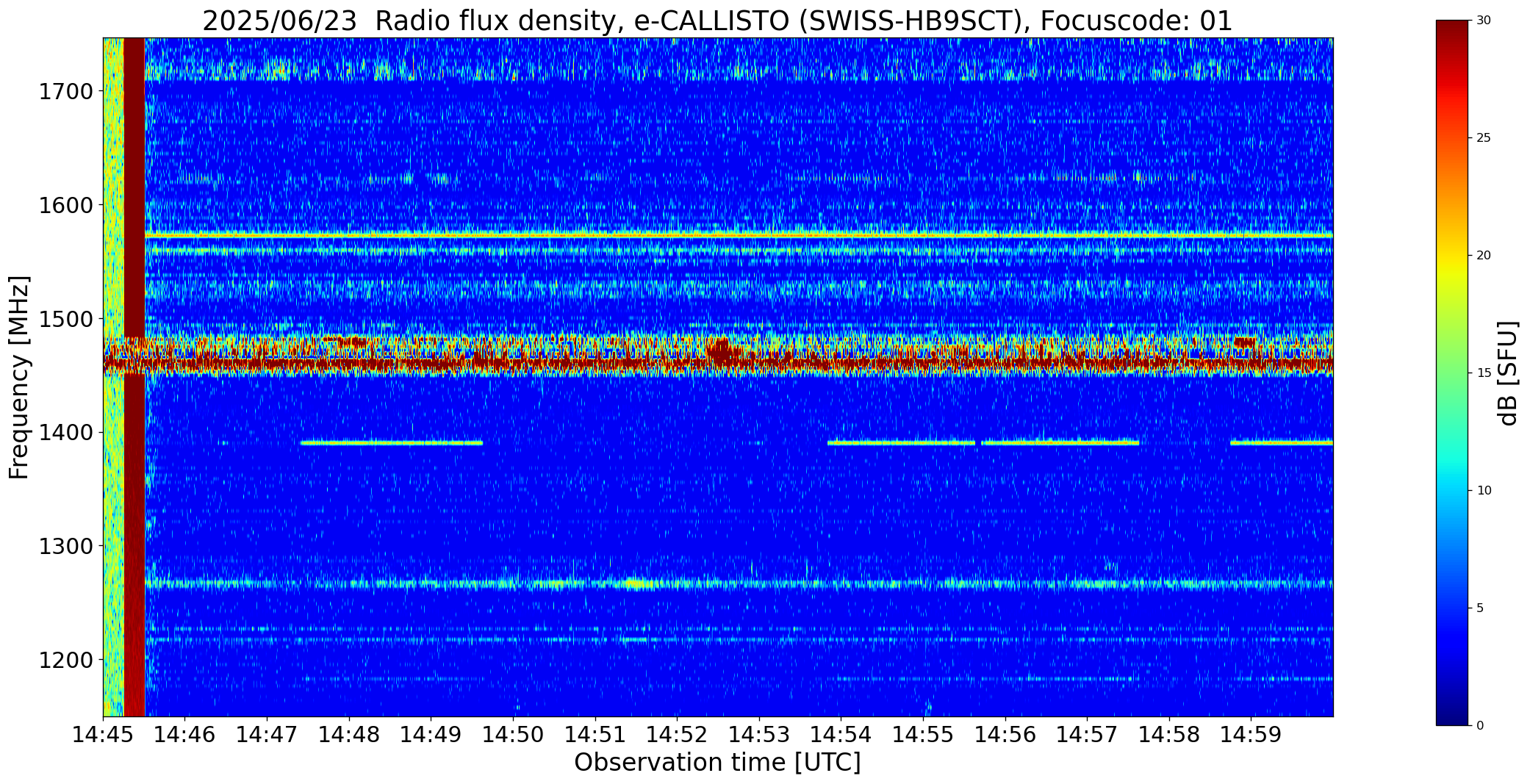
Task: Click the 14:49 time tick label
Action: click(431, 733)
